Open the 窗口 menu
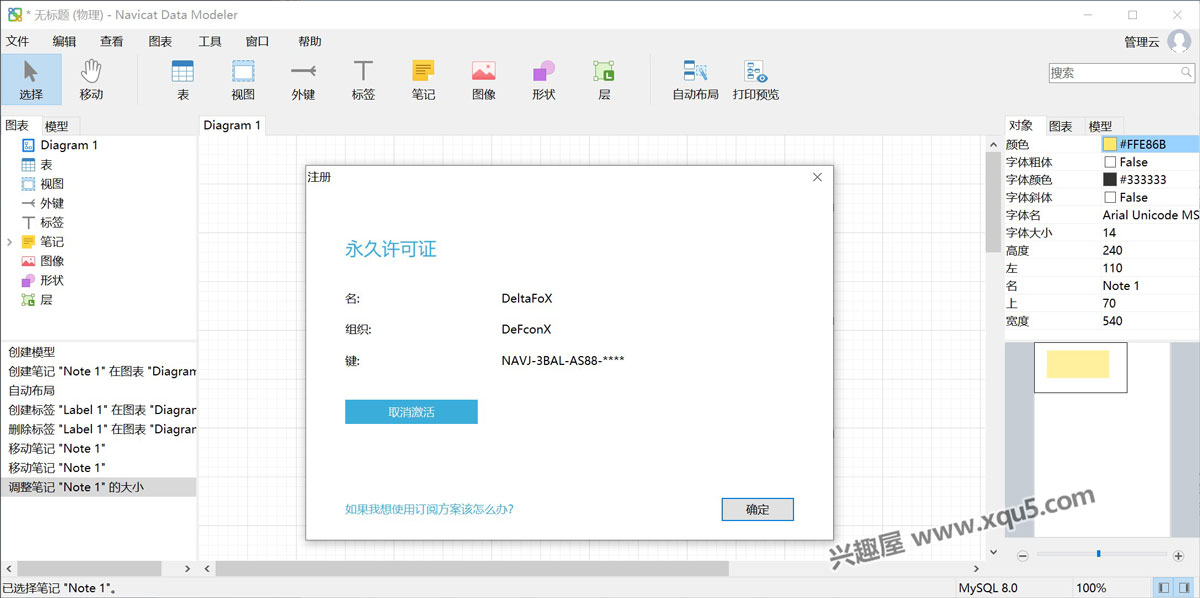Screen dimensions: 1200x598 (x=257, y=41)
